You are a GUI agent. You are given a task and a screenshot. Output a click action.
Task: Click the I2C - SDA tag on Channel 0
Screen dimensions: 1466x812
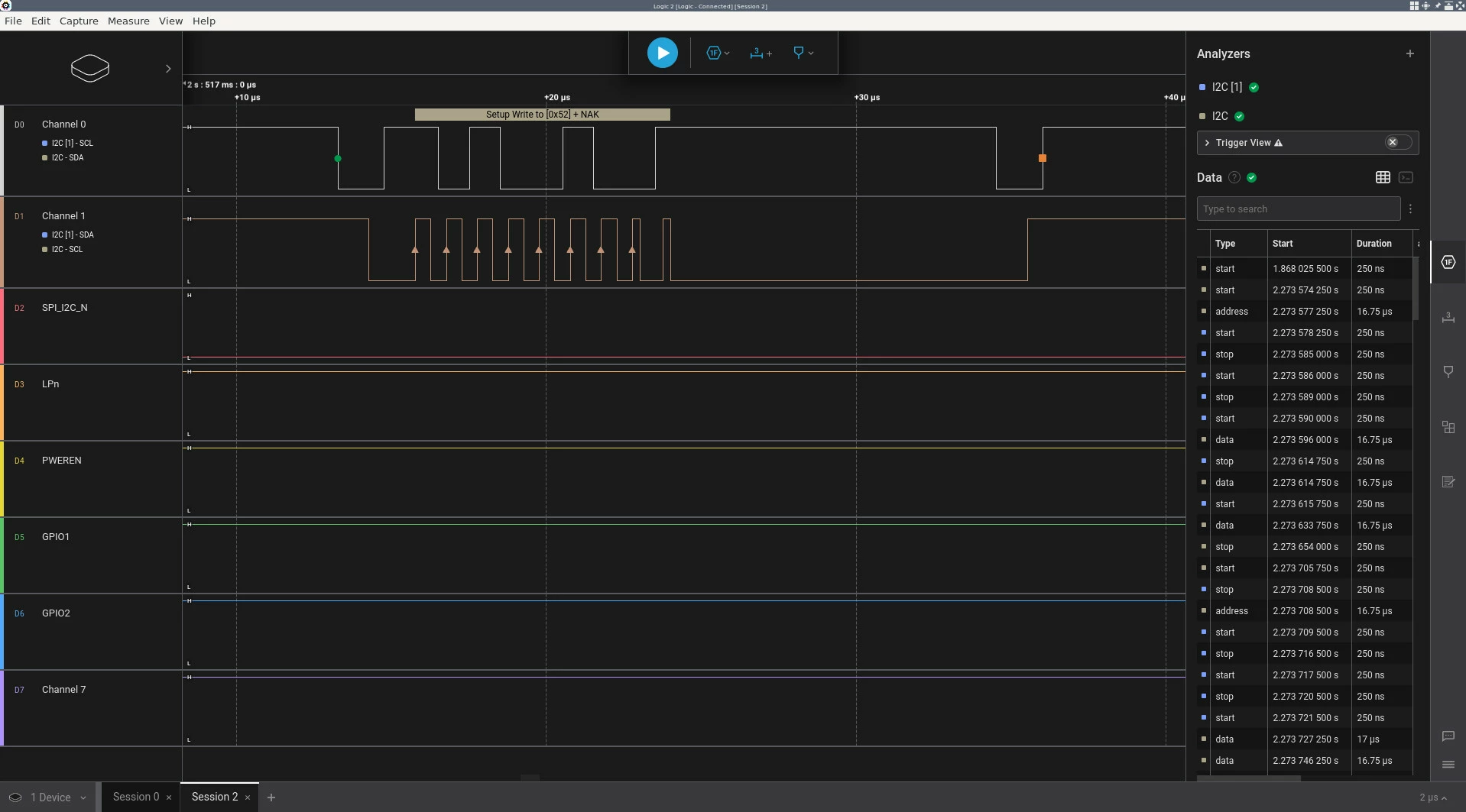(63, 157)
